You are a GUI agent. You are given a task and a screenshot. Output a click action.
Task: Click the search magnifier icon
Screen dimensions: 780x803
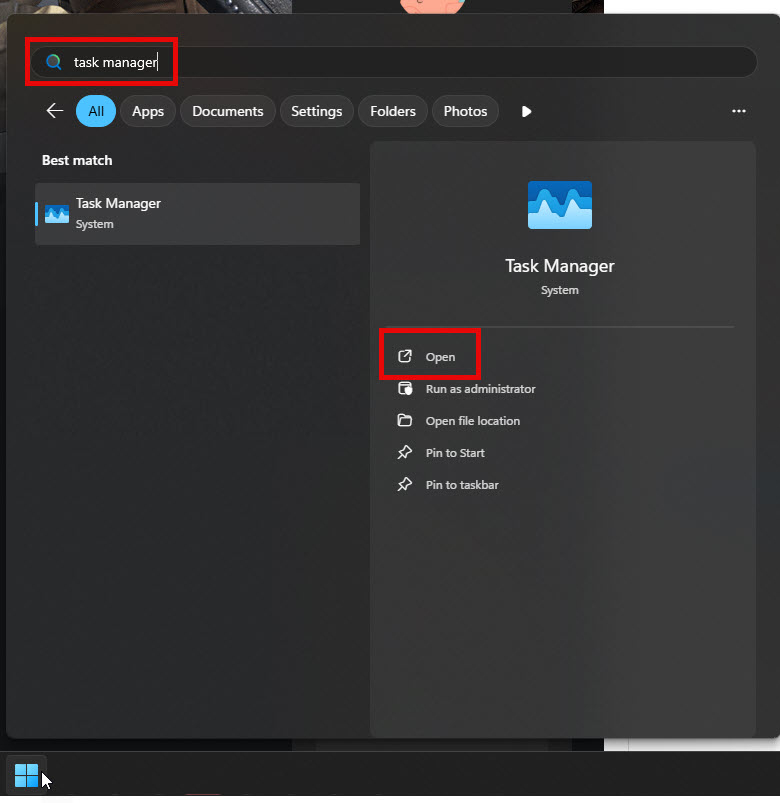(x=54, y=62)
